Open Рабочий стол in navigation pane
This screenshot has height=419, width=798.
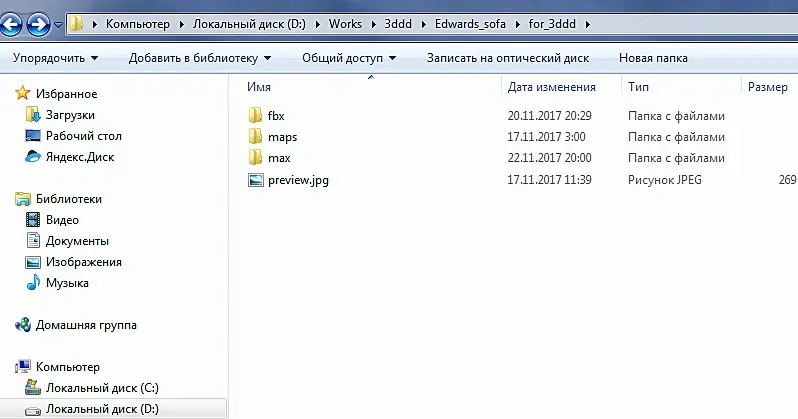tap(83, 136)
